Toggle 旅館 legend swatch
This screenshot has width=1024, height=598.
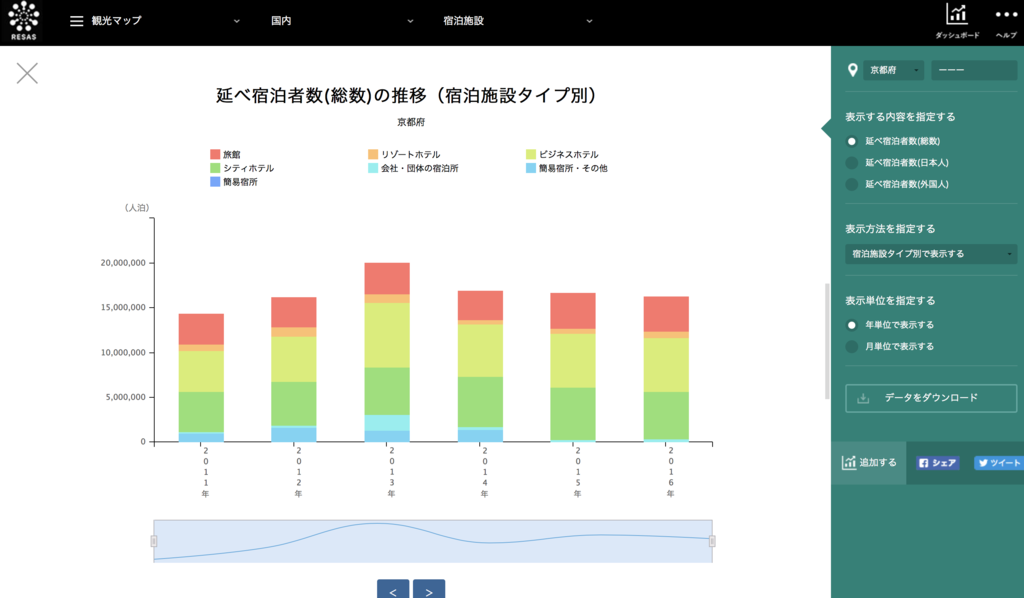(215, 154)
